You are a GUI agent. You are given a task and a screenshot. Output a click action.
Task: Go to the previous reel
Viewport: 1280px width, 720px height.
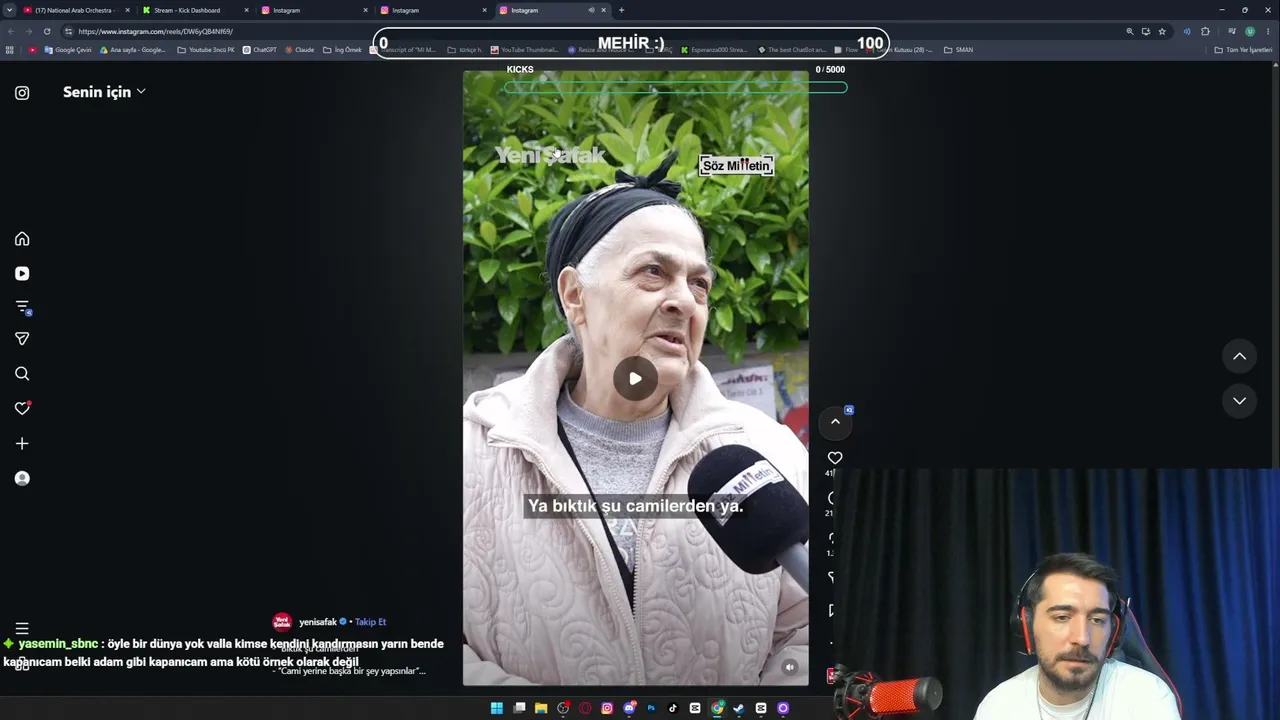1239,356
